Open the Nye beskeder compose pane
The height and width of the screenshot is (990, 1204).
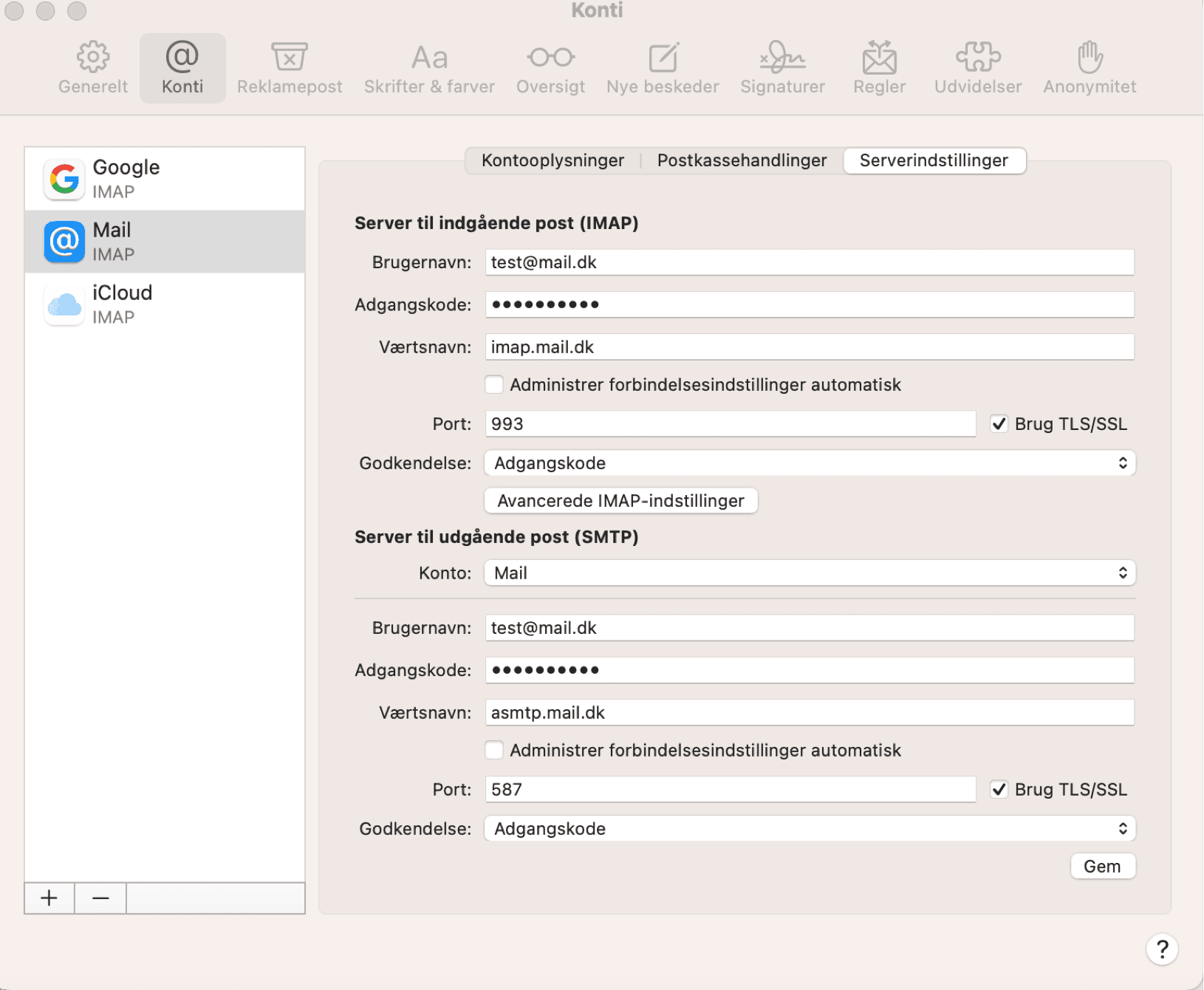pos(663,68)
